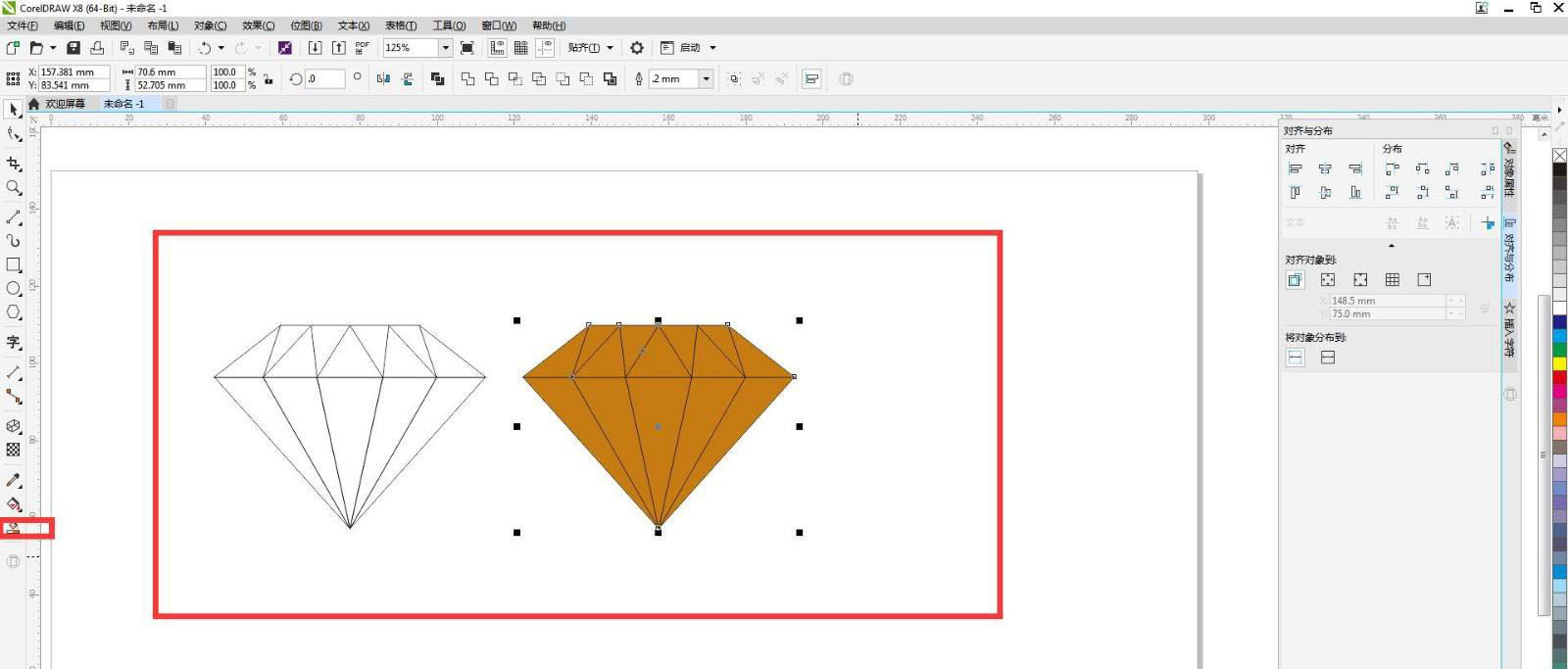
Task: Activate the Eyedropper tool
Action: pyautogui.click(x=14, y=480)
